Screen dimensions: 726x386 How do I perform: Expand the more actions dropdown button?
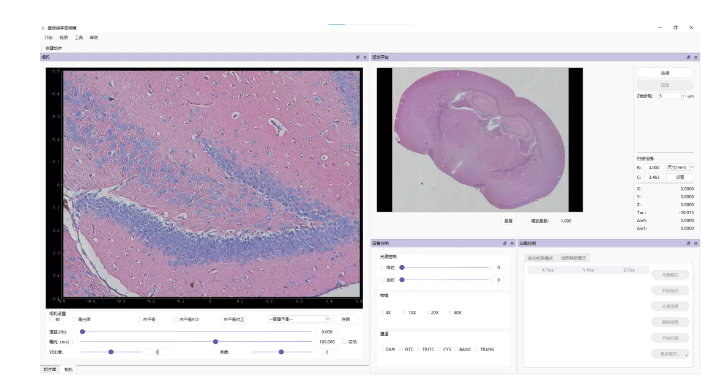point(670,354)
